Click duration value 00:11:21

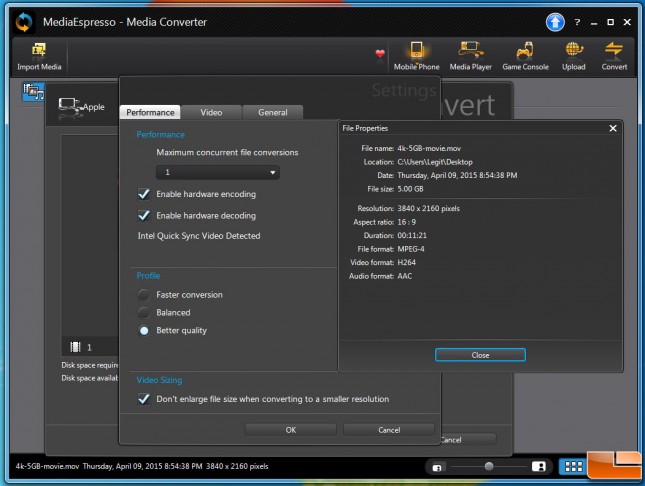[x=412, y=235]
